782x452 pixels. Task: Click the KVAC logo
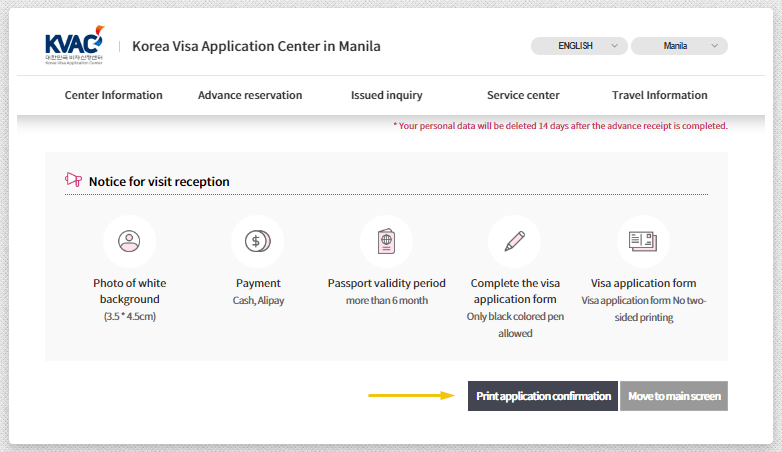click(x=73, y=46)
